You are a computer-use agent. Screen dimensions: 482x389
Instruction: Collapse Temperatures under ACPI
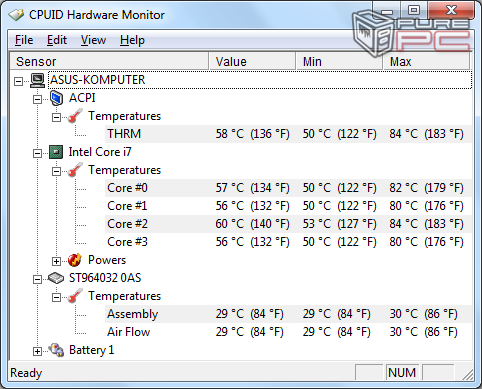(56, 117)
